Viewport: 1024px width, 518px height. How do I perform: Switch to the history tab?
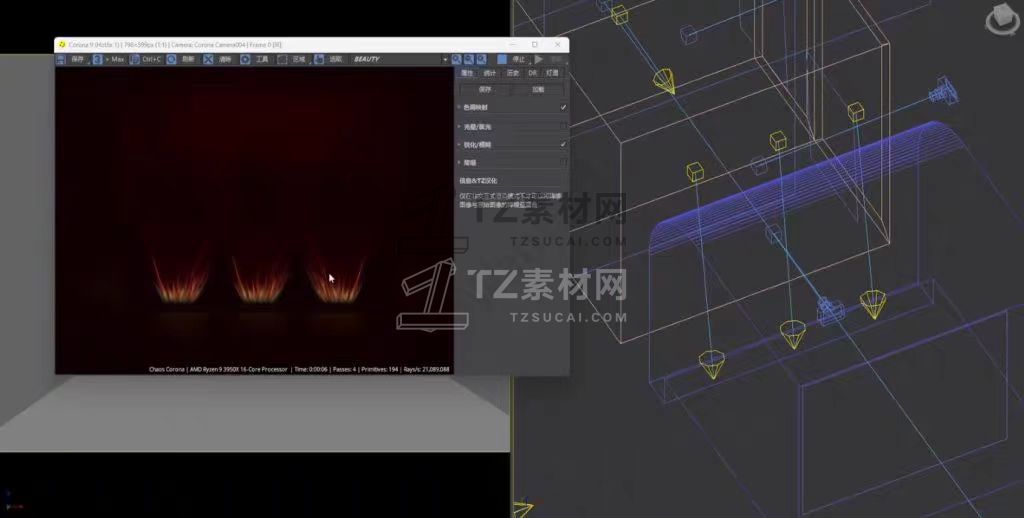coord(513,73)
